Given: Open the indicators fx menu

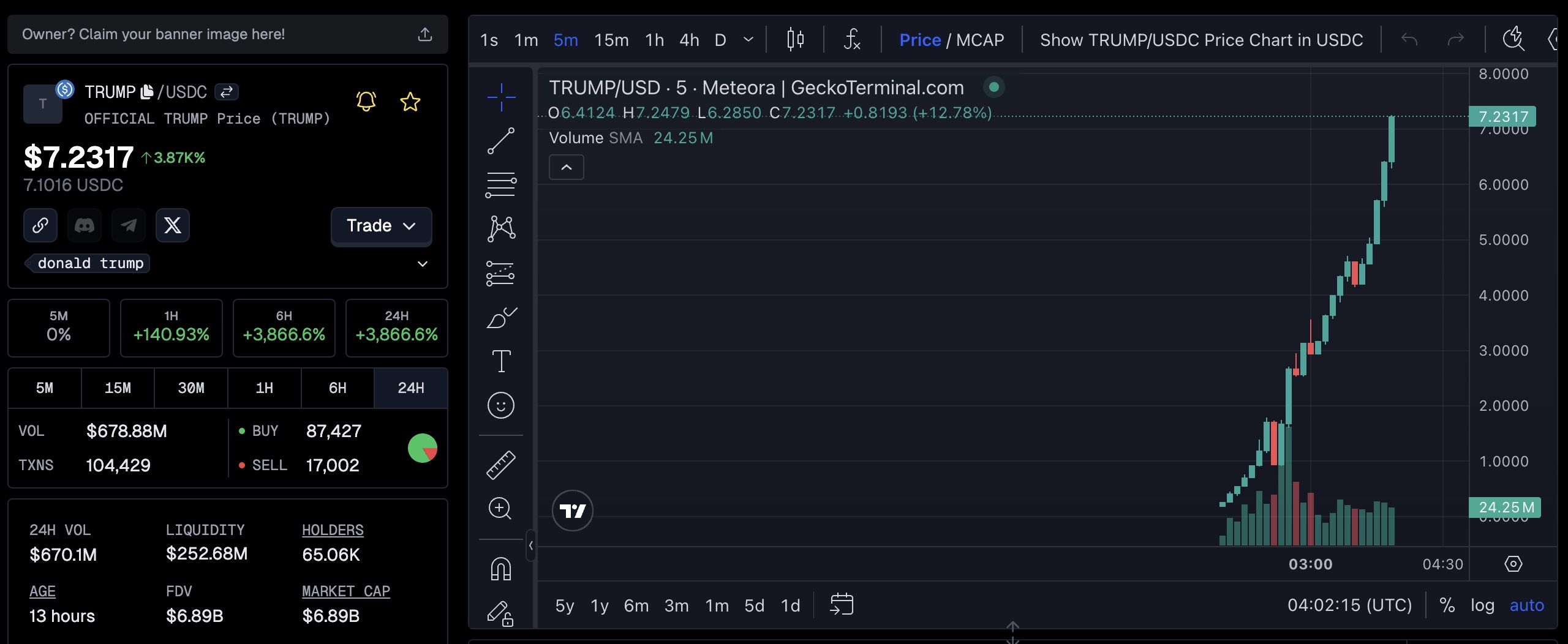Looking at the screenshot, I should click(852, 40).
